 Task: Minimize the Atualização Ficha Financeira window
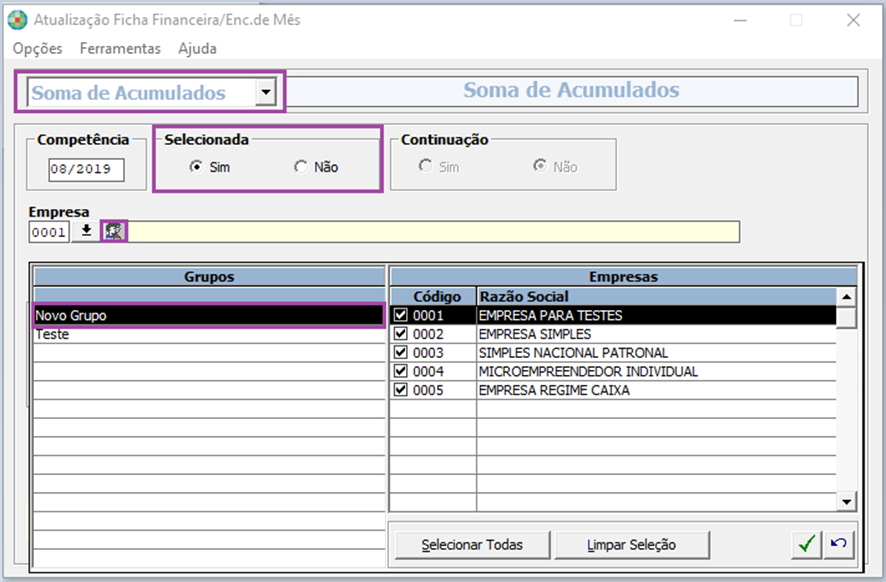(740, 20)
